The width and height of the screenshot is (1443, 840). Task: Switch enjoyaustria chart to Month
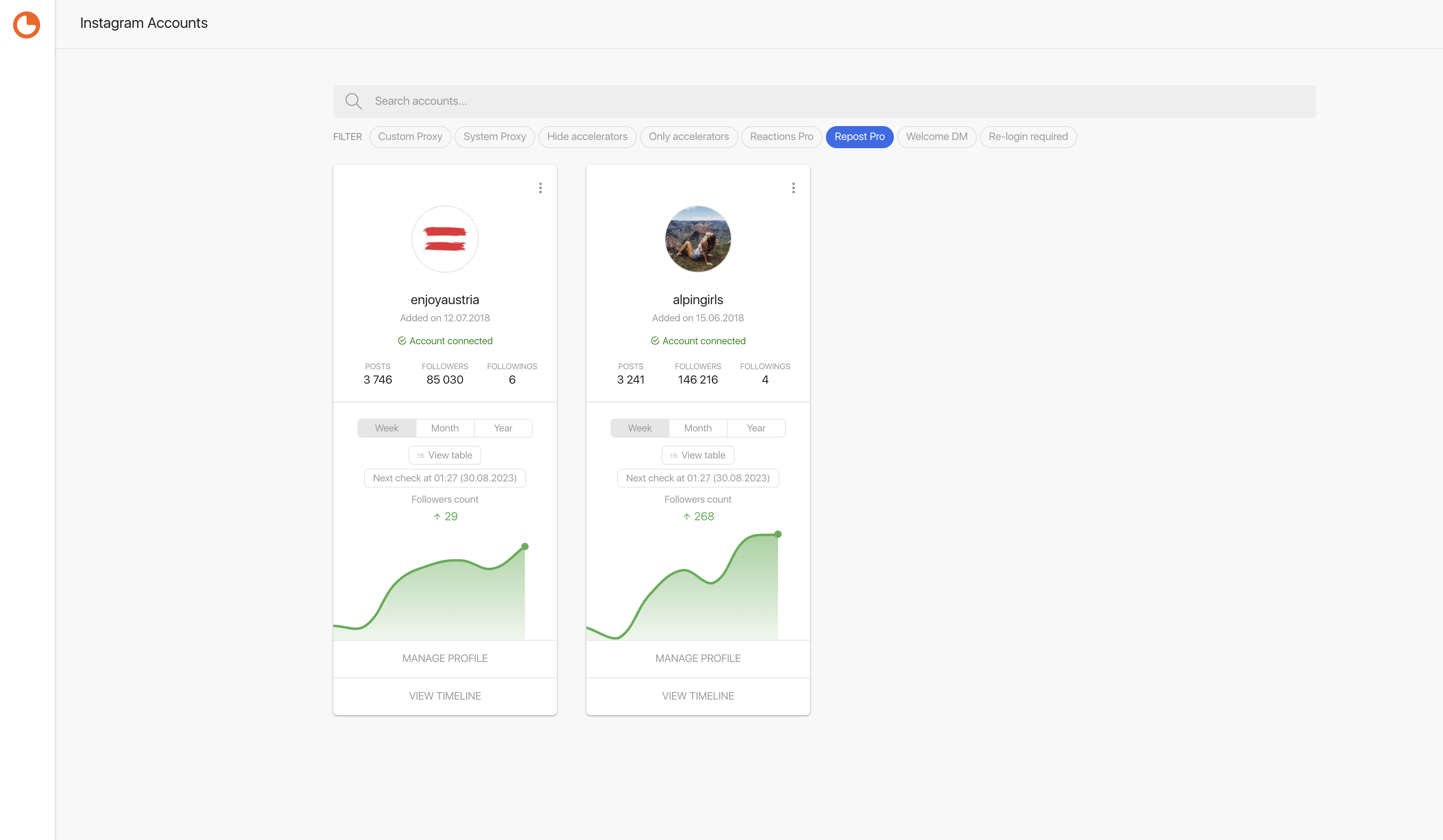tap(445, 428)
